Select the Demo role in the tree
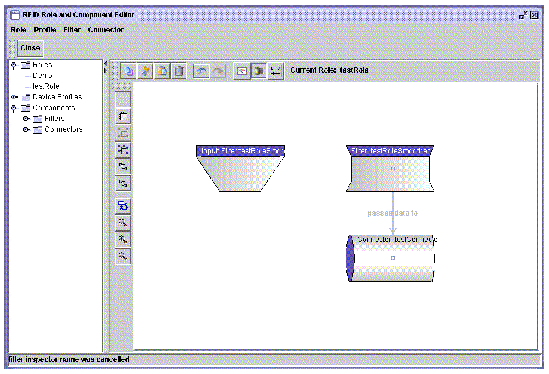549x374 pixels. coord(42,75)
